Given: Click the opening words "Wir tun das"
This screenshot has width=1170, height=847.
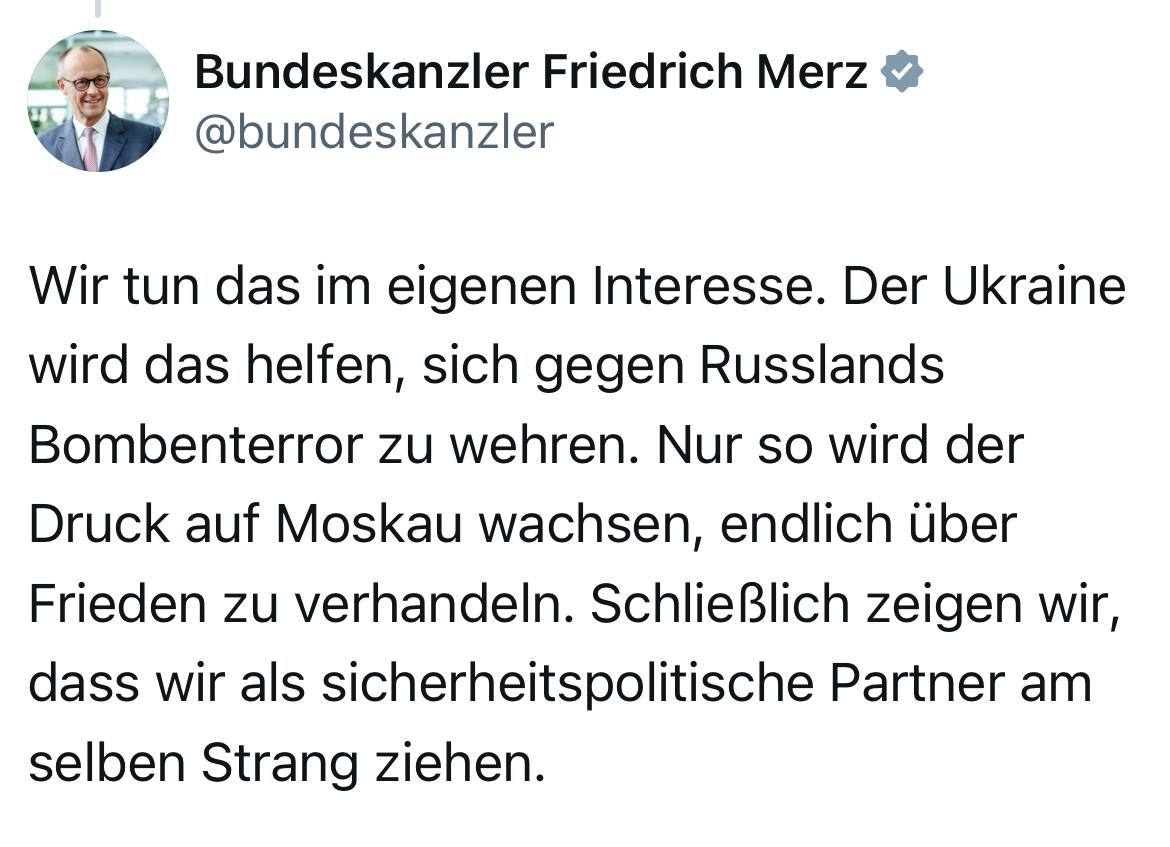Looking at the screenshot, I should coord(164,287).
